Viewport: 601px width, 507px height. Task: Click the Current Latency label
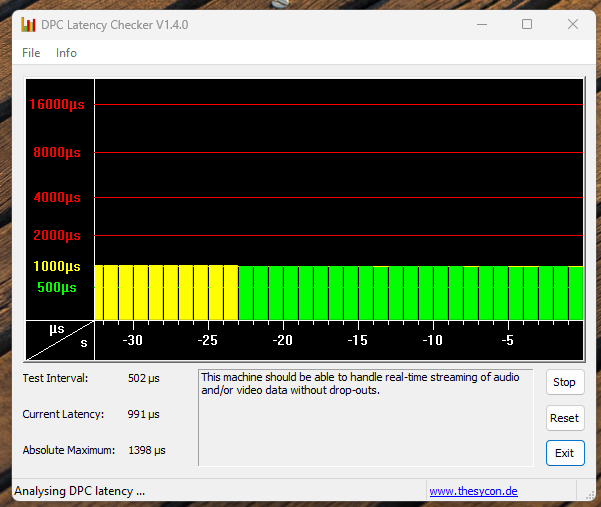[63, 414]
